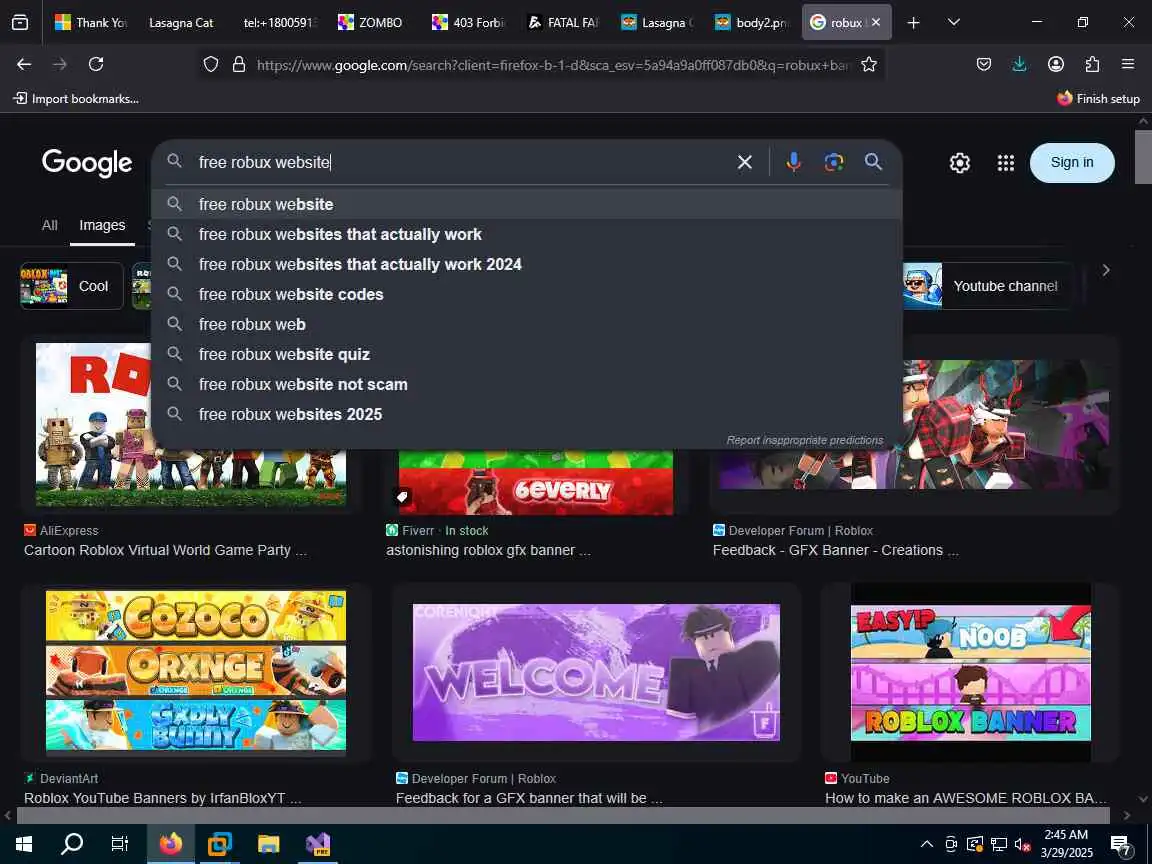Viewport: 1152px width, 864px height.
Task: Select the Images search tab
Action: (x=102, y=226)
